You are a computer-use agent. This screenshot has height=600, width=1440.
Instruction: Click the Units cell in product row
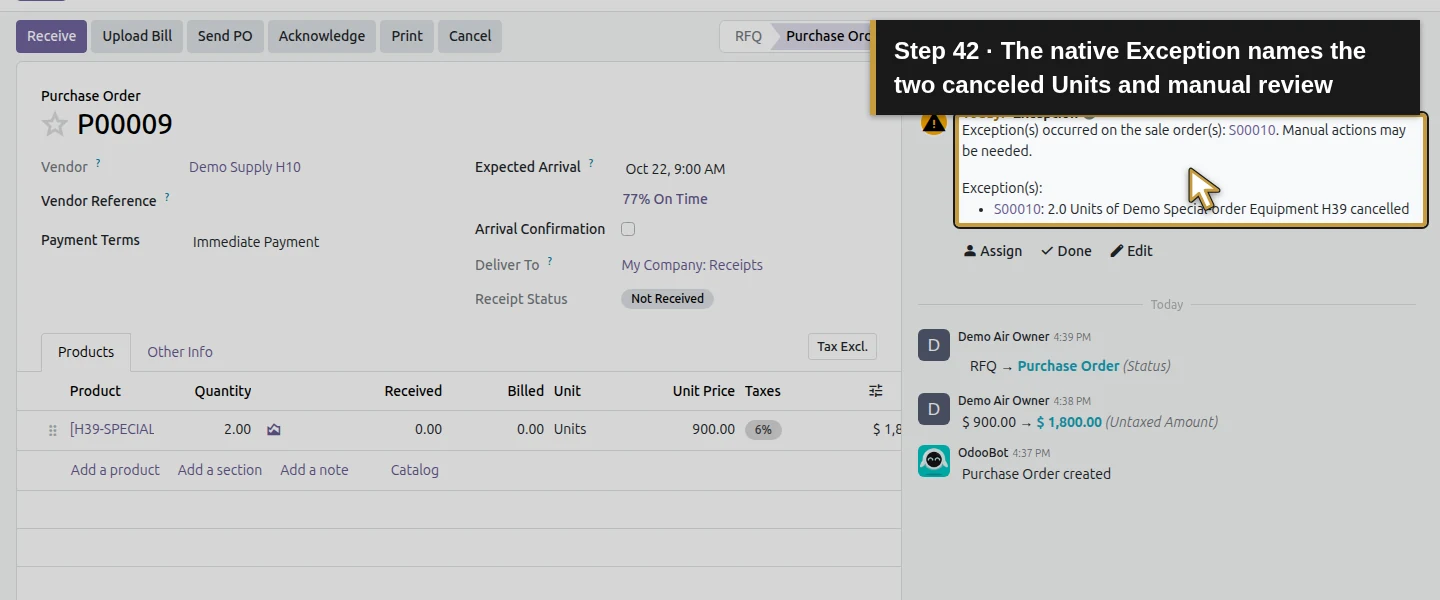tap(570, 429)
